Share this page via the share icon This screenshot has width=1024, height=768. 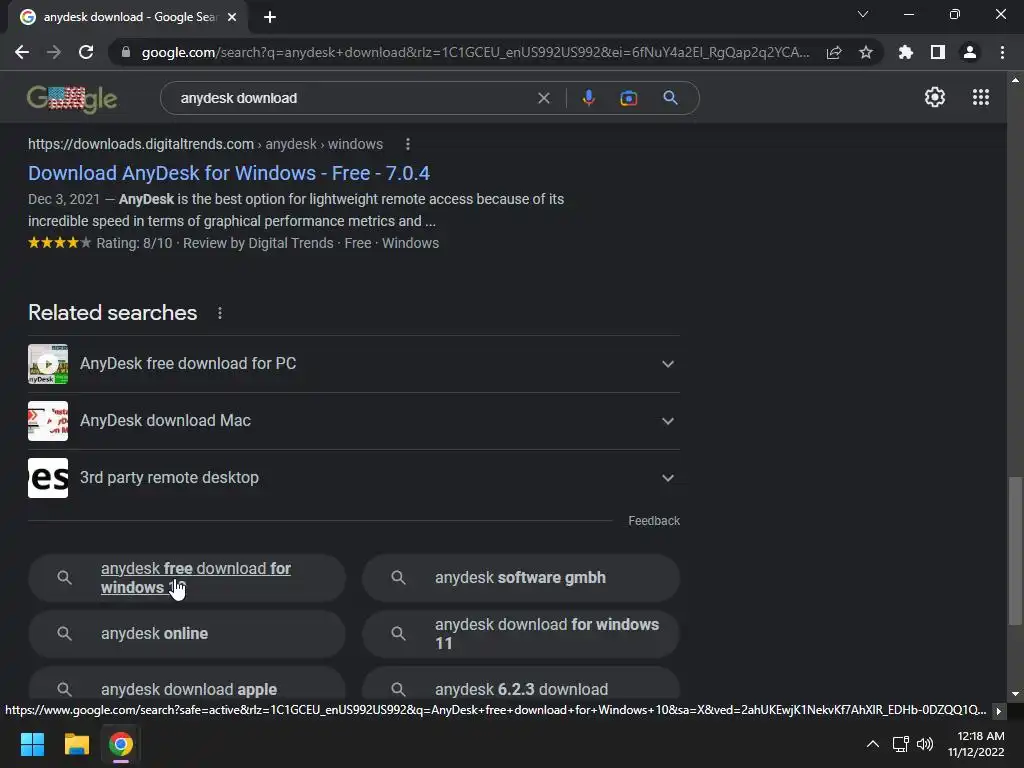point(834,52)
